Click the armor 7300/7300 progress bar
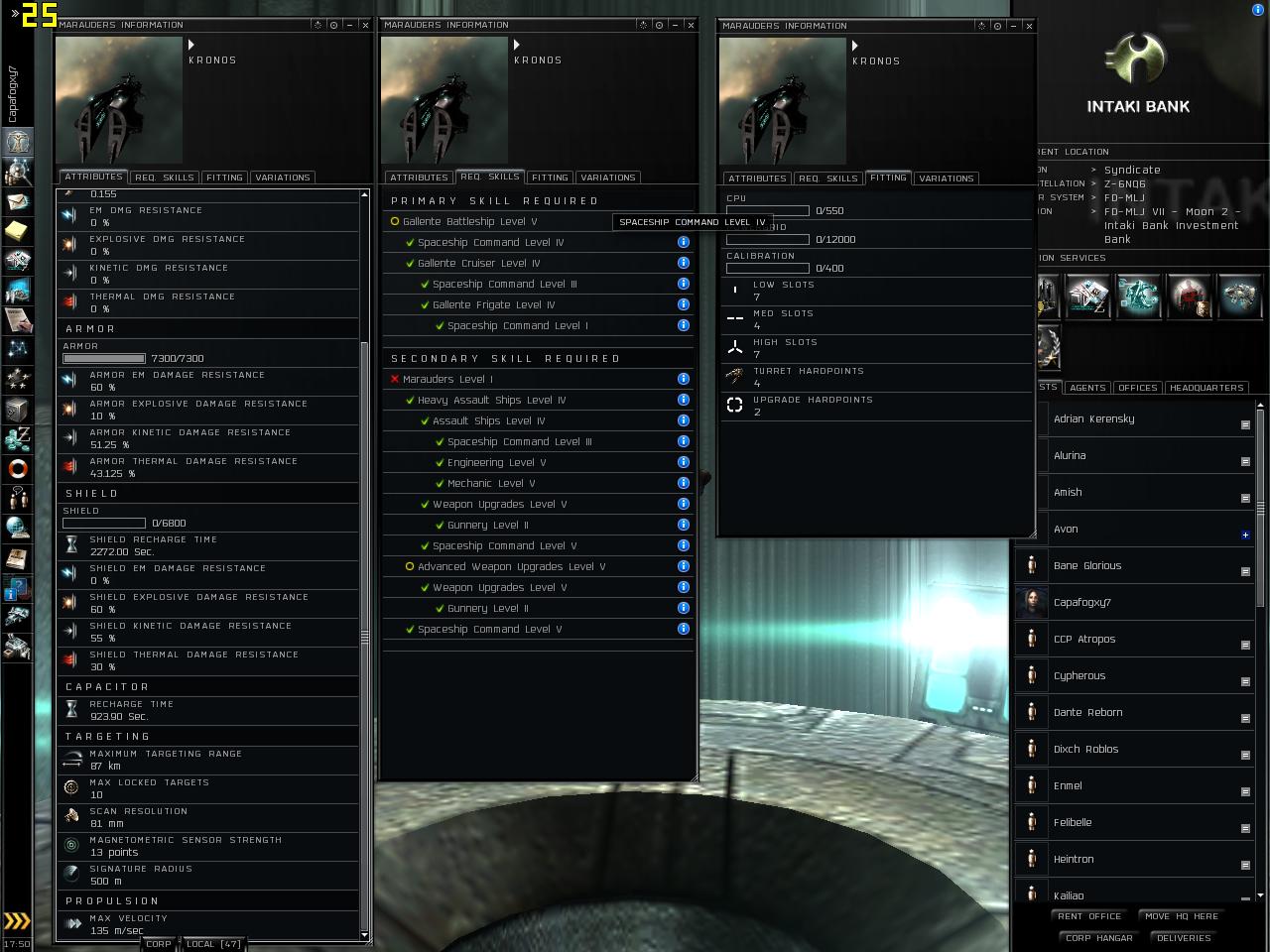The image size is (1270, 952). tap(104, 359)
